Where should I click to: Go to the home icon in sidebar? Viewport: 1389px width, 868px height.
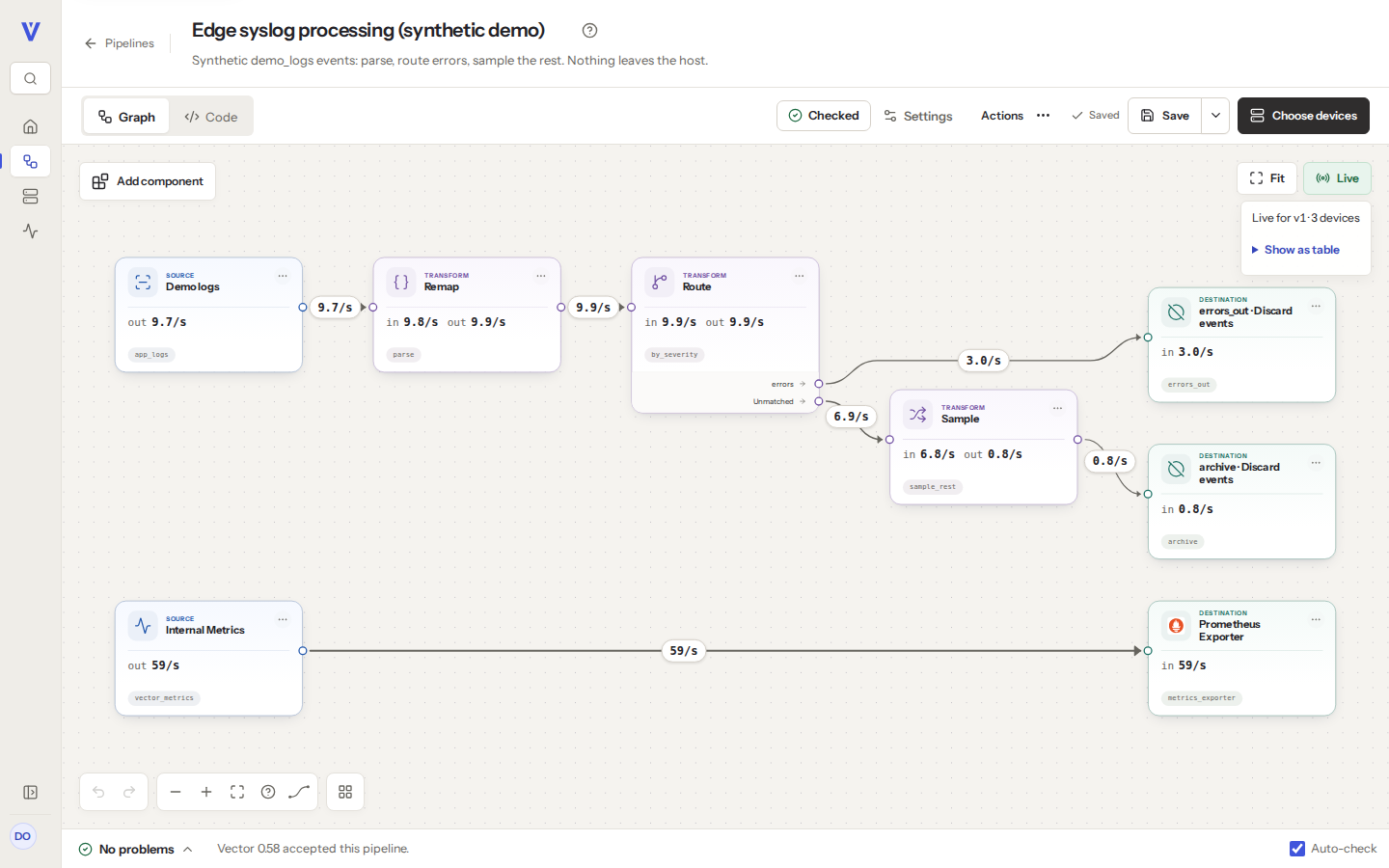(x=31, y=126)
